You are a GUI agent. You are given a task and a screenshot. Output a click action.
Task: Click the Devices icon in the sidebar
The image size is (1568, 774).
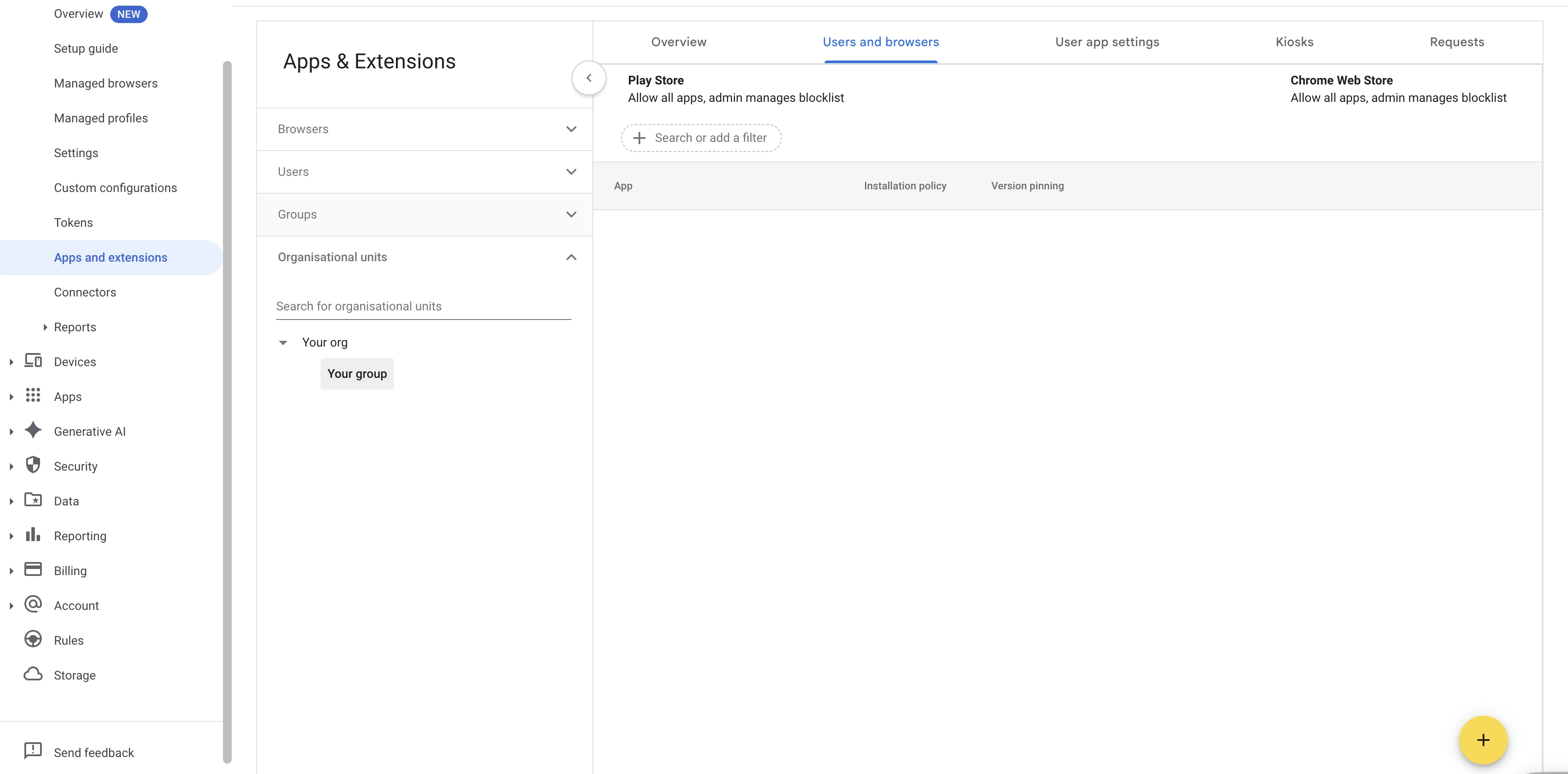coord(33,361)
